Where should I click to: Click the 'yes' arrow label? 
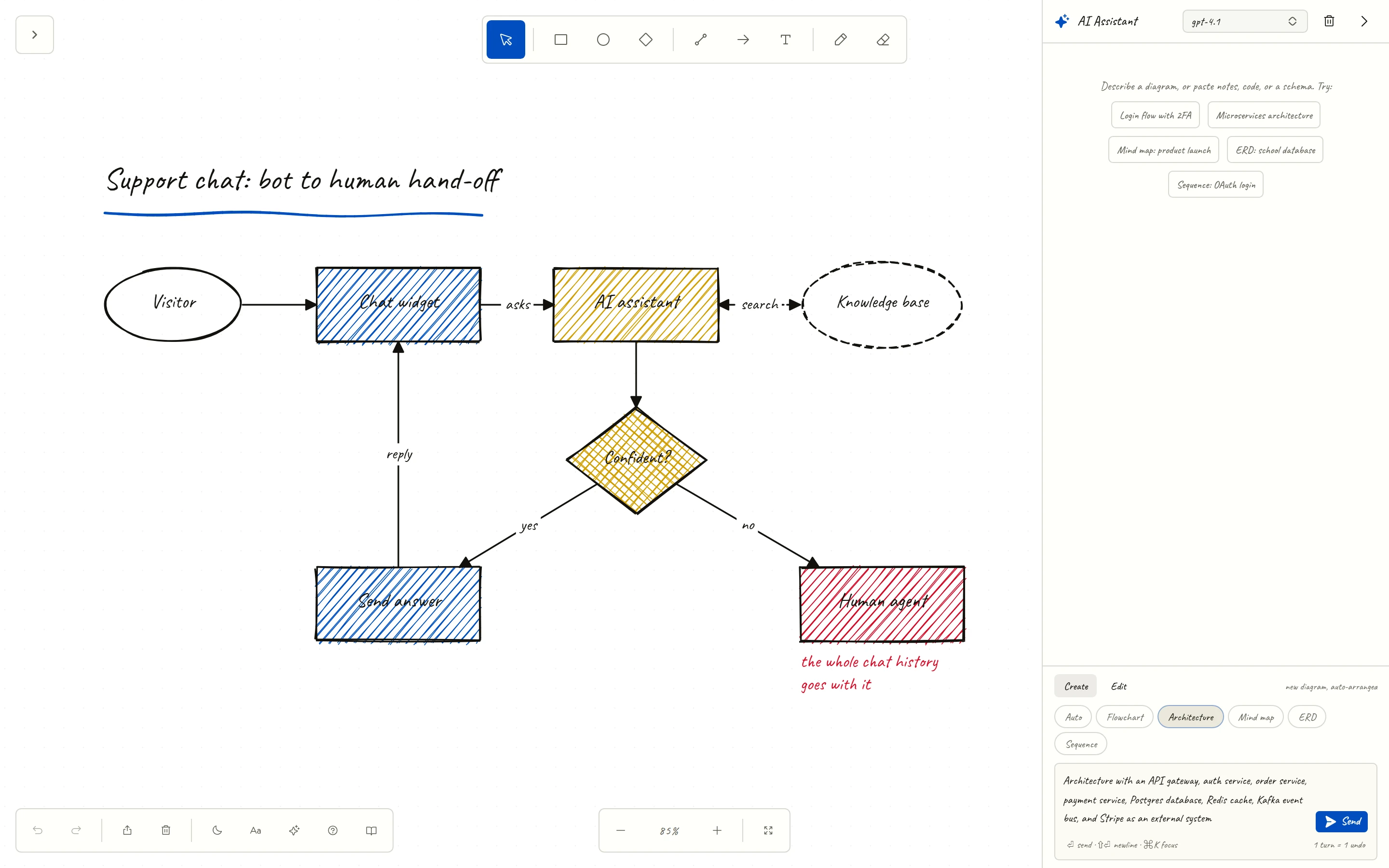(529, 526)
